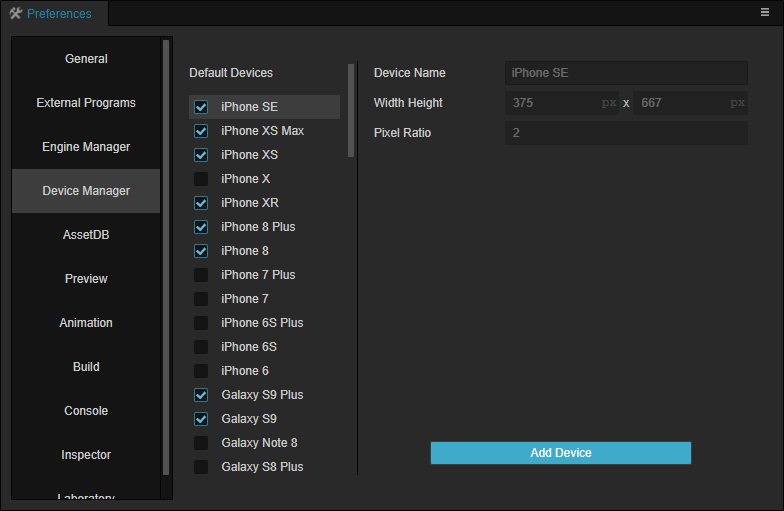Select the Inspector section
This screenshot has height=511, width=784.
coord(86,455)
